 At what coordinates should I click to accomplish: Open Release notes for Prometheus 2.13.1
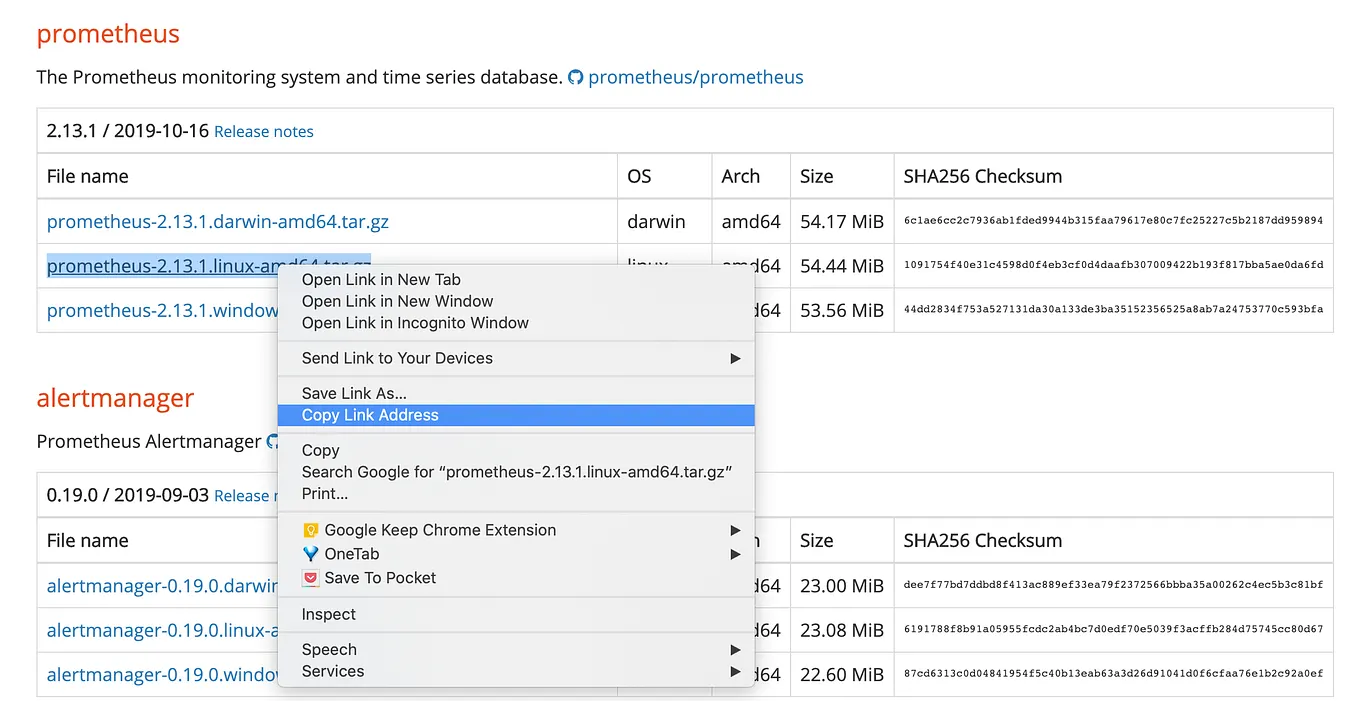(264, 132)
